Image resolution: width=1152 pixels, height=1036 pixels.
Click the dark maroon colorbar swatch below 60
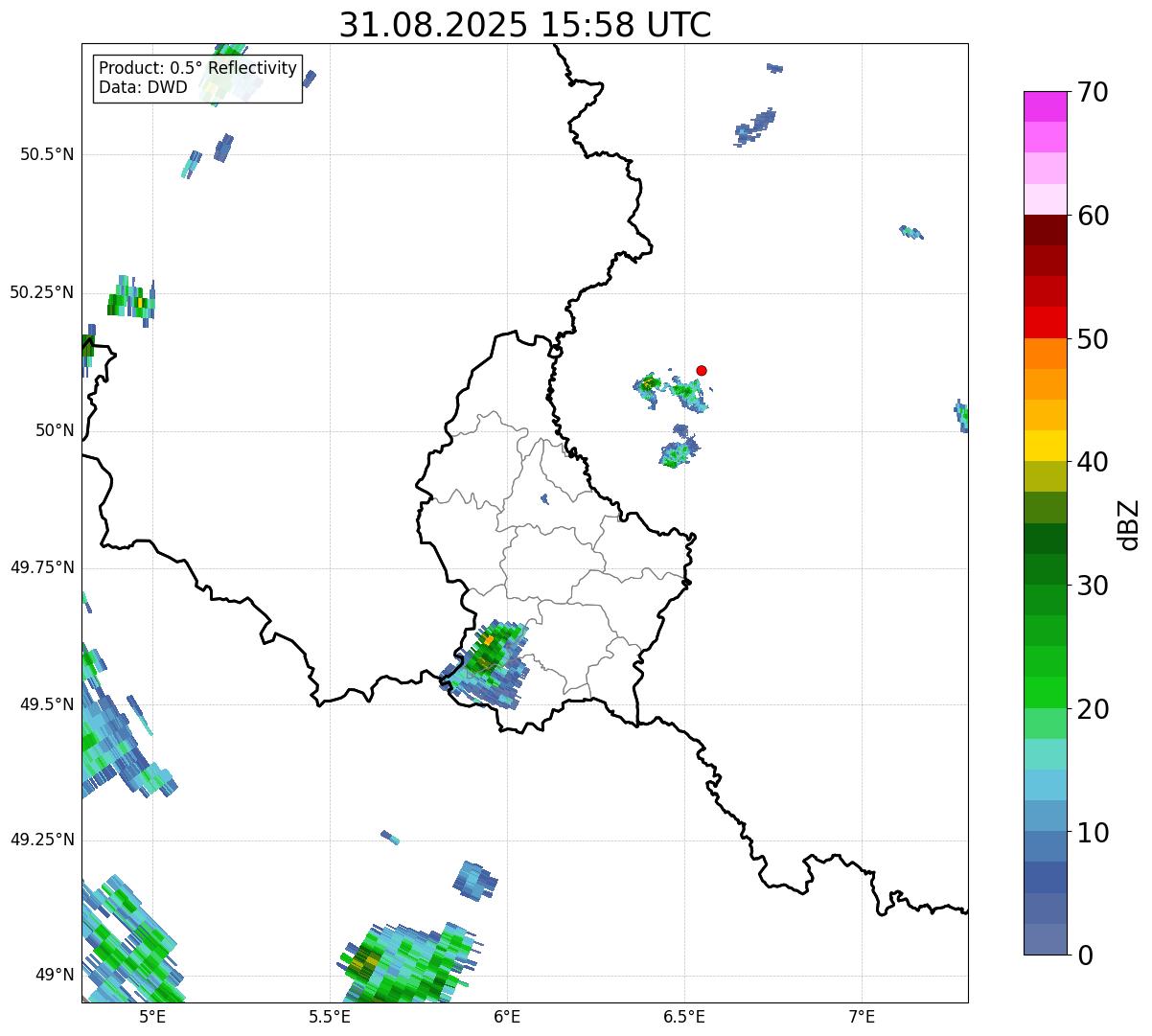pyautogui.click(x=1046, y=230)
